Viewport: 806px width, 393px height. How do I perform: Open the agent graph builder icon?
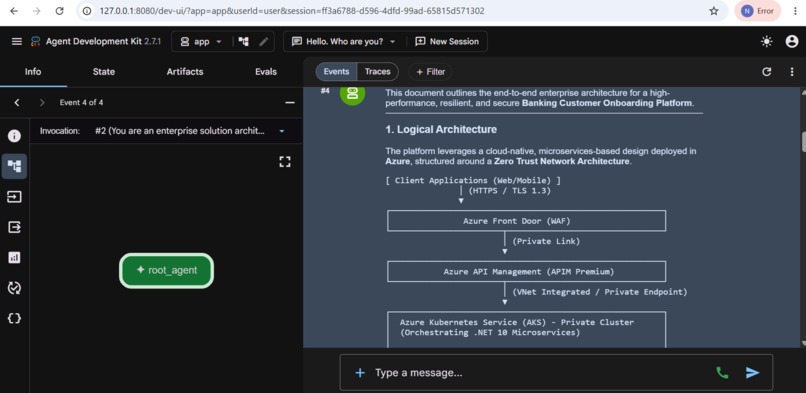click(x=244, y=42)
